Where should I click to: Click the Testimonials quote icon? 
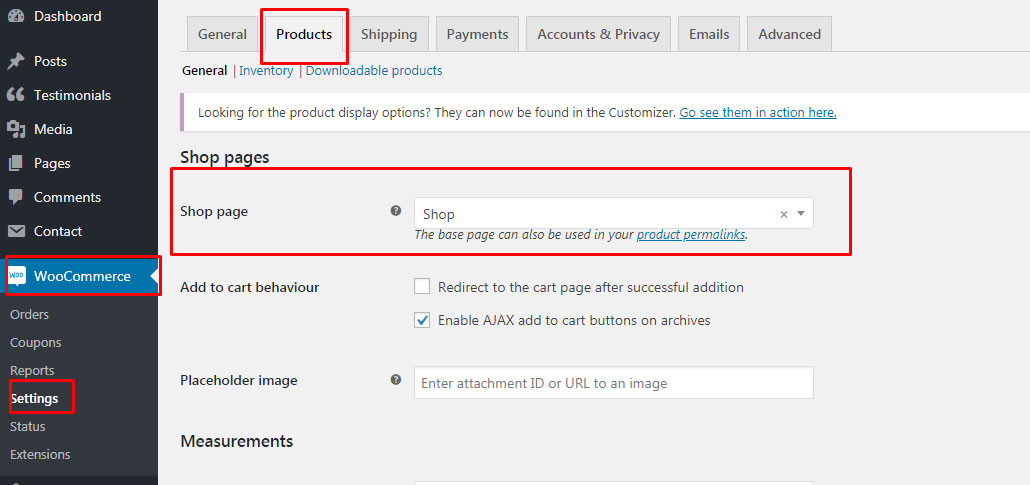[16, 95]
